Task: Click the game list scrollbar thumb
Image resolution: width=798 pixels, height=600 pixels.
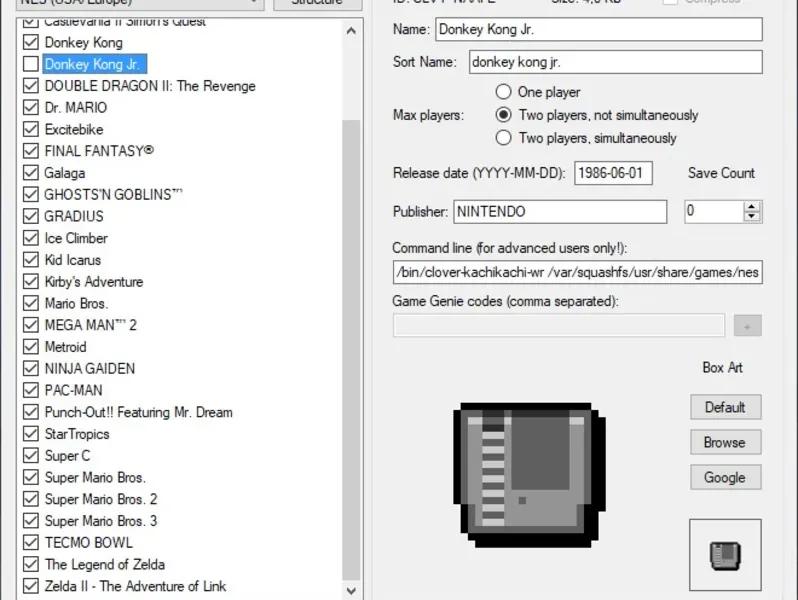Action: pos(351,350)
